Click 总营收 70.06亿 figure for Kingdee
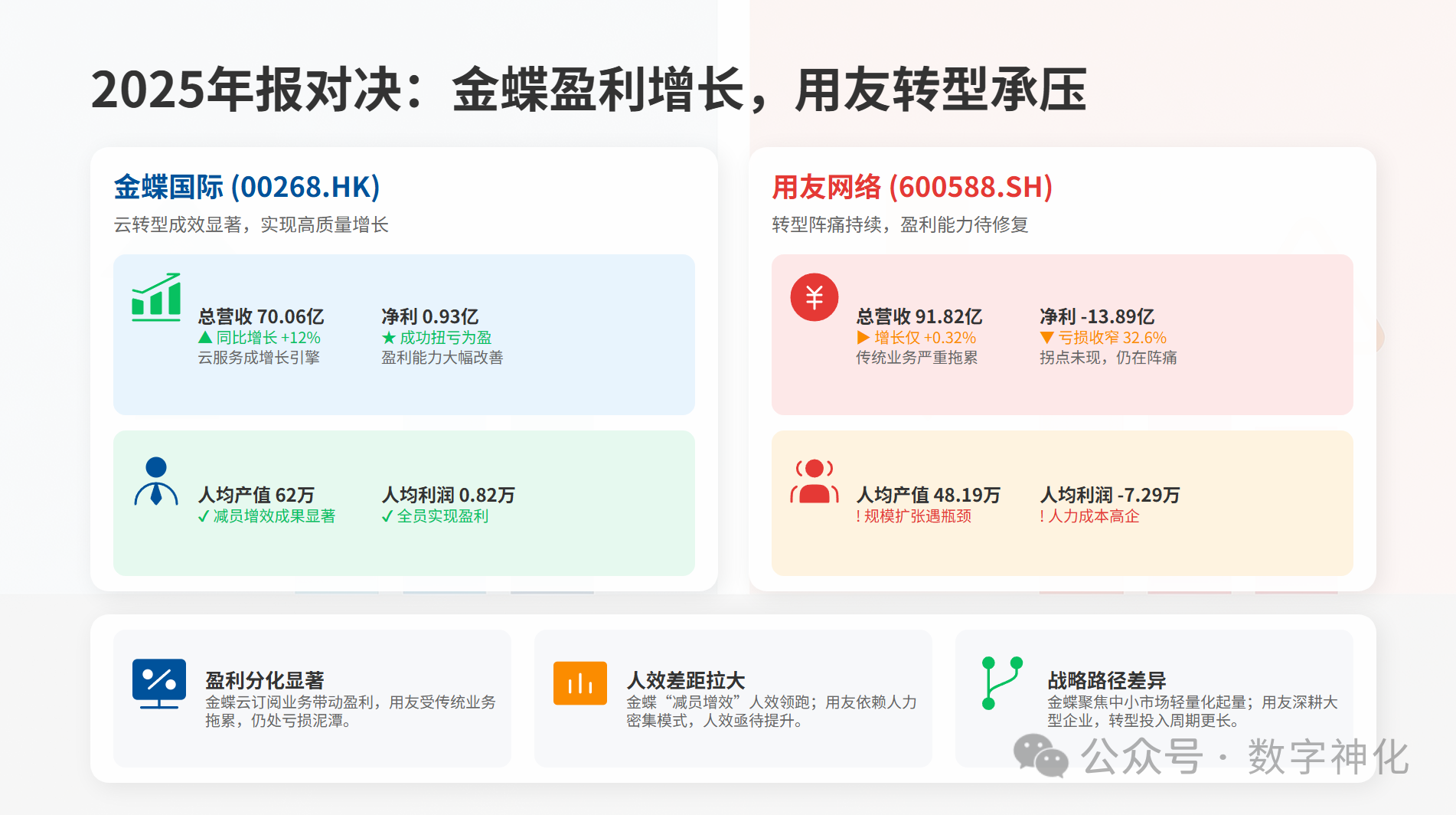Viewport: 1456px width, 815px height. click(261, 316)
